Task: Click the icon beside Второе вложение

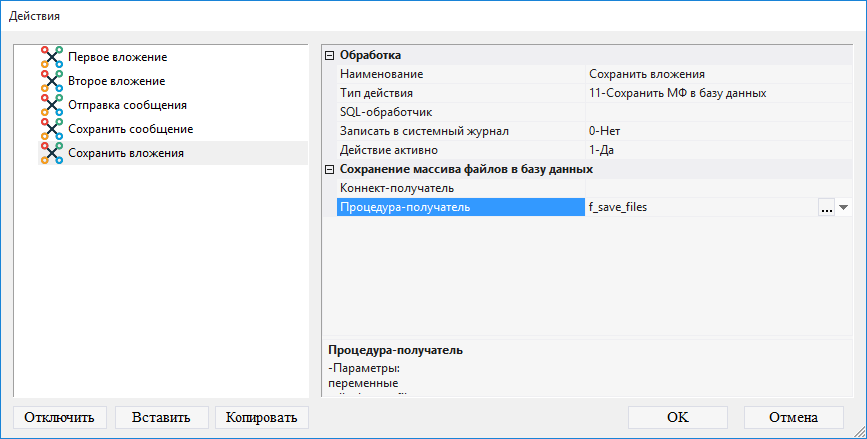Action: 51,82
